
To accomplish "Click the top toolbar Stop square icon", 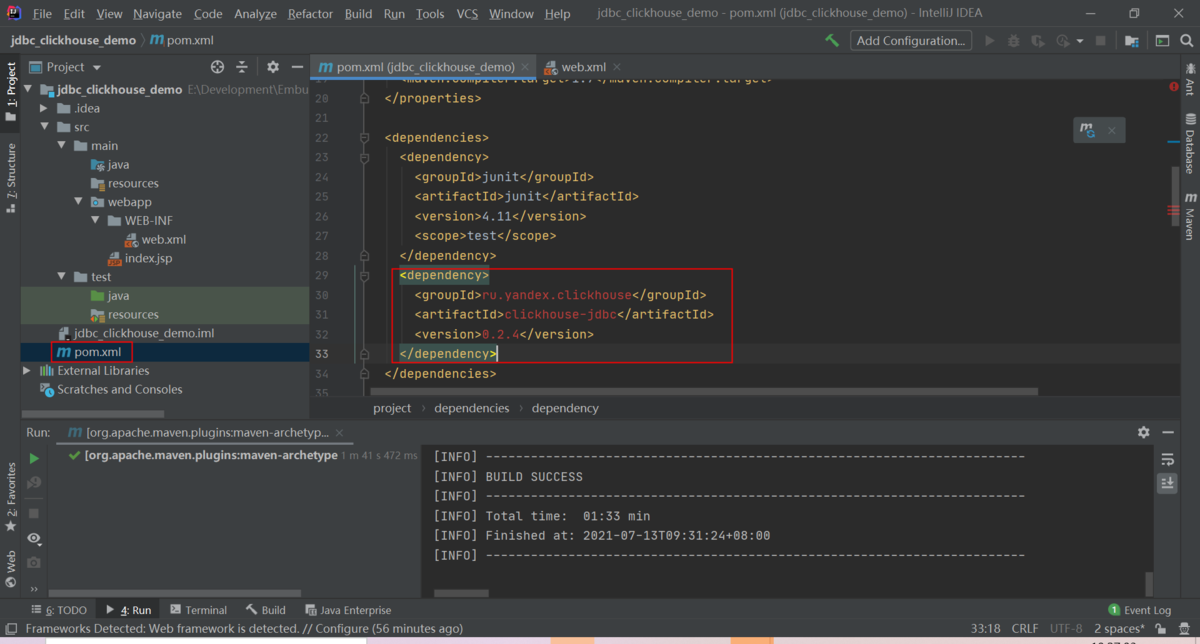I will point(1101,41).
